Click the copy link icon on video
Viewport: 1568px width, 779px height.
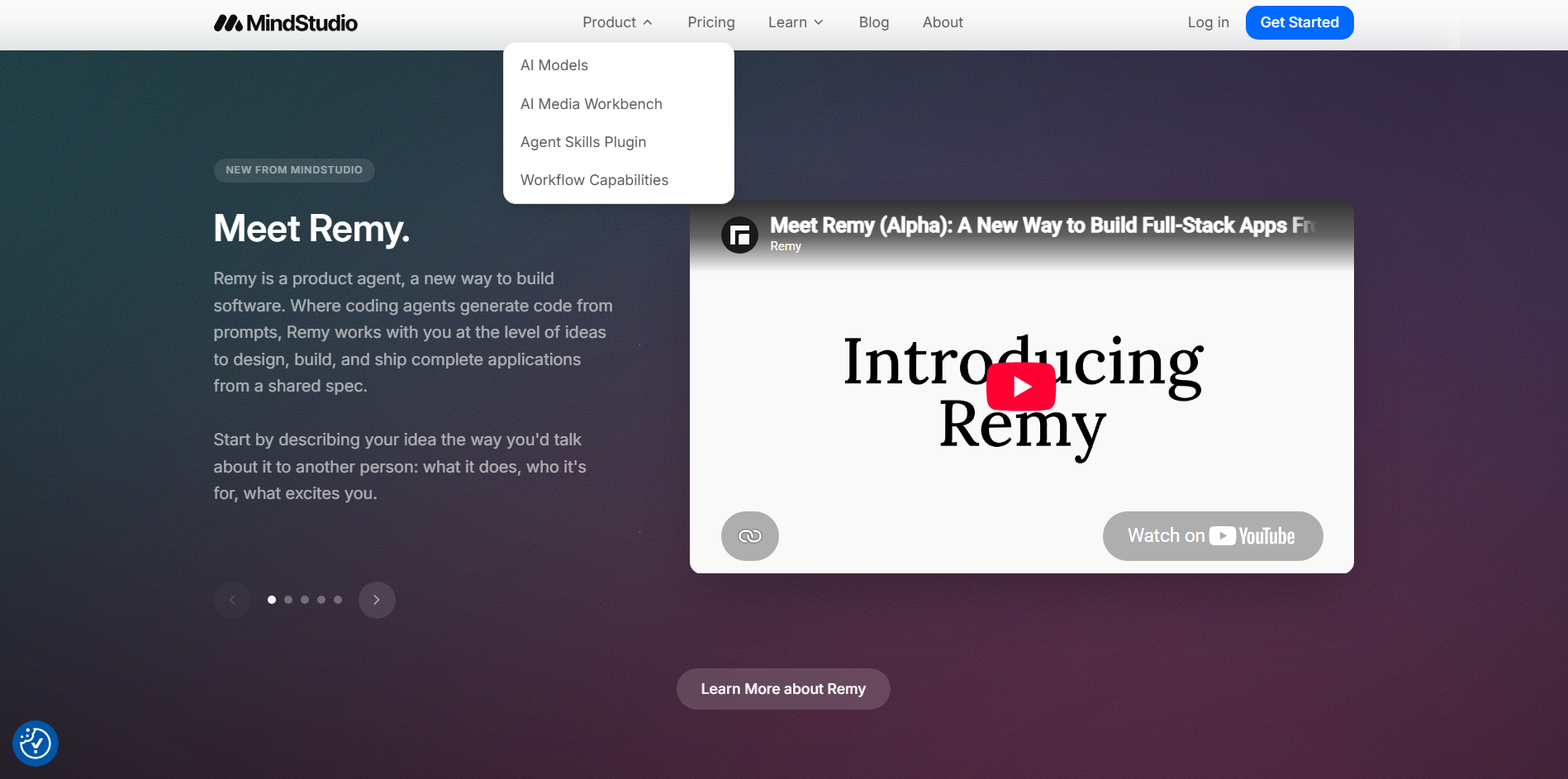(750, 536)
